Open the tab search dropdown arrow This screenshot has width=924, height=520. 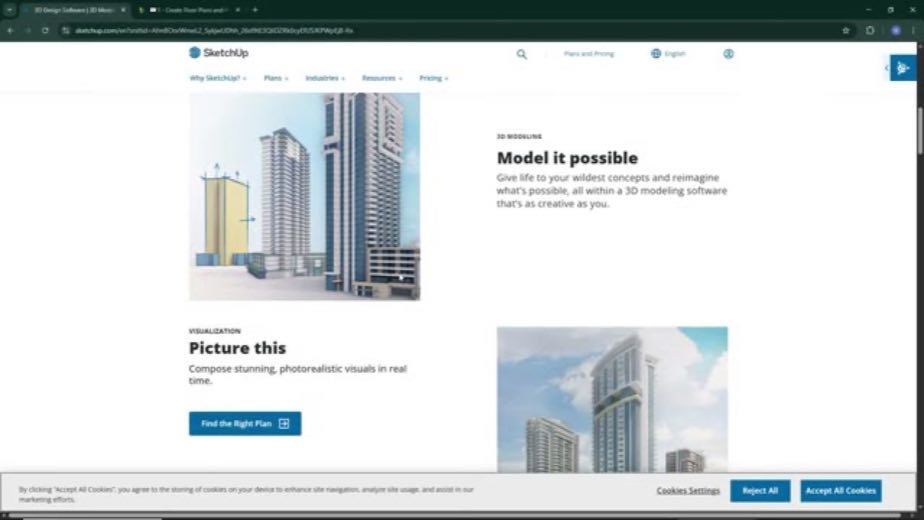9,10
